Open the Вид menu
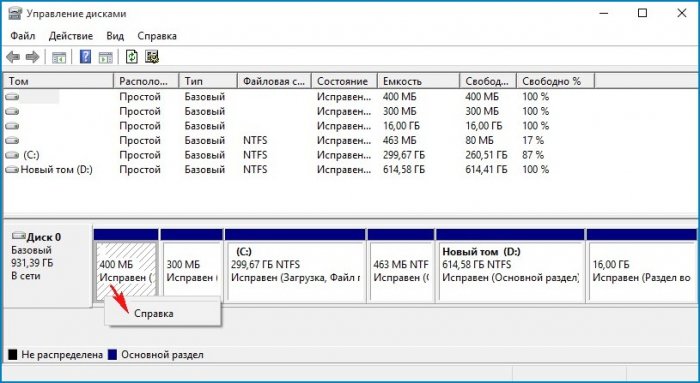 click(x=115, y=36)
